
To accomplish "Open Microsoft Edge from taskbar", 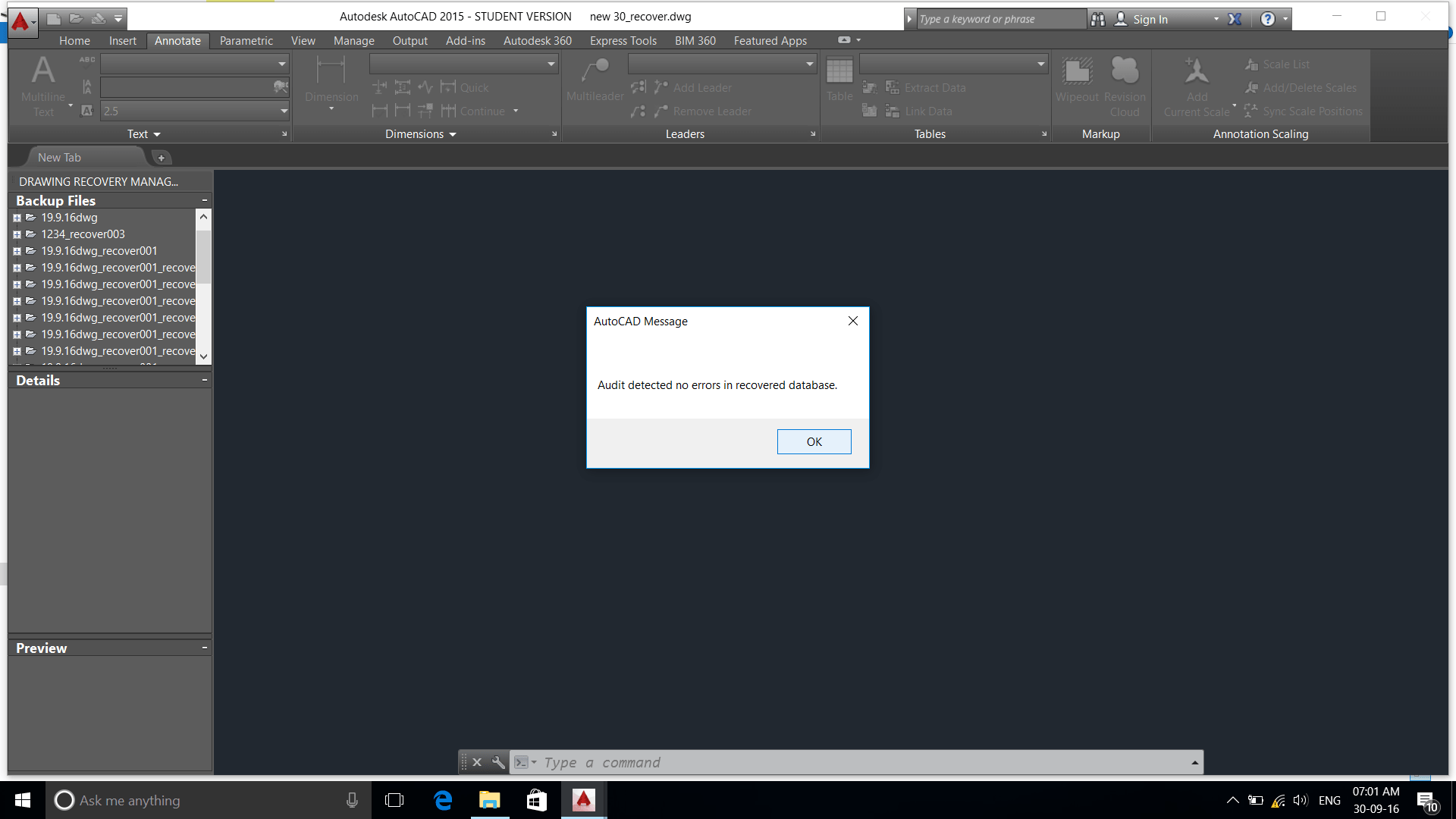I will click(x=443, y=800).
